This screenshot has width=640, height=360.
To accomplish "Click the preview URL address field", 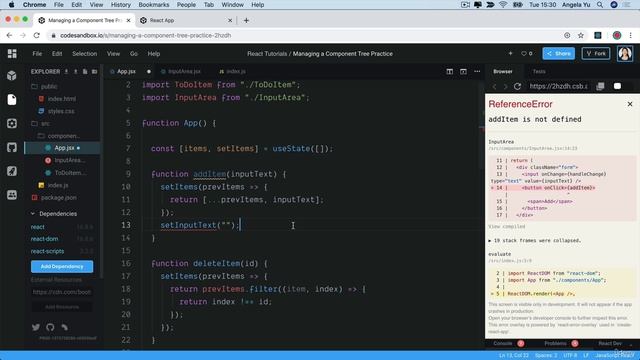I will coord(558,86).
